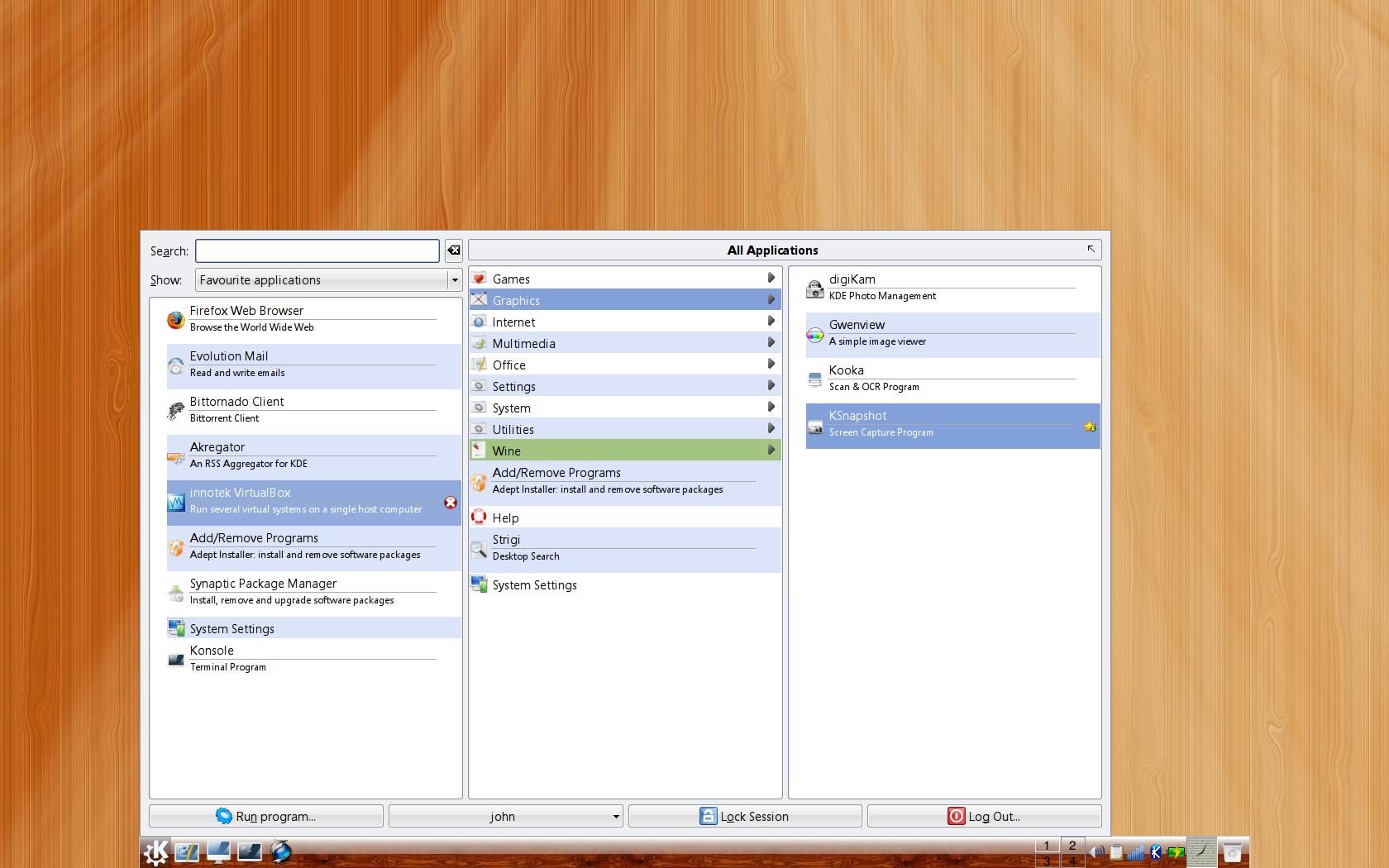The width and height of the screenshot is (1389, 868).
Task: Click the Log Out button
Action: pos(984,816)
